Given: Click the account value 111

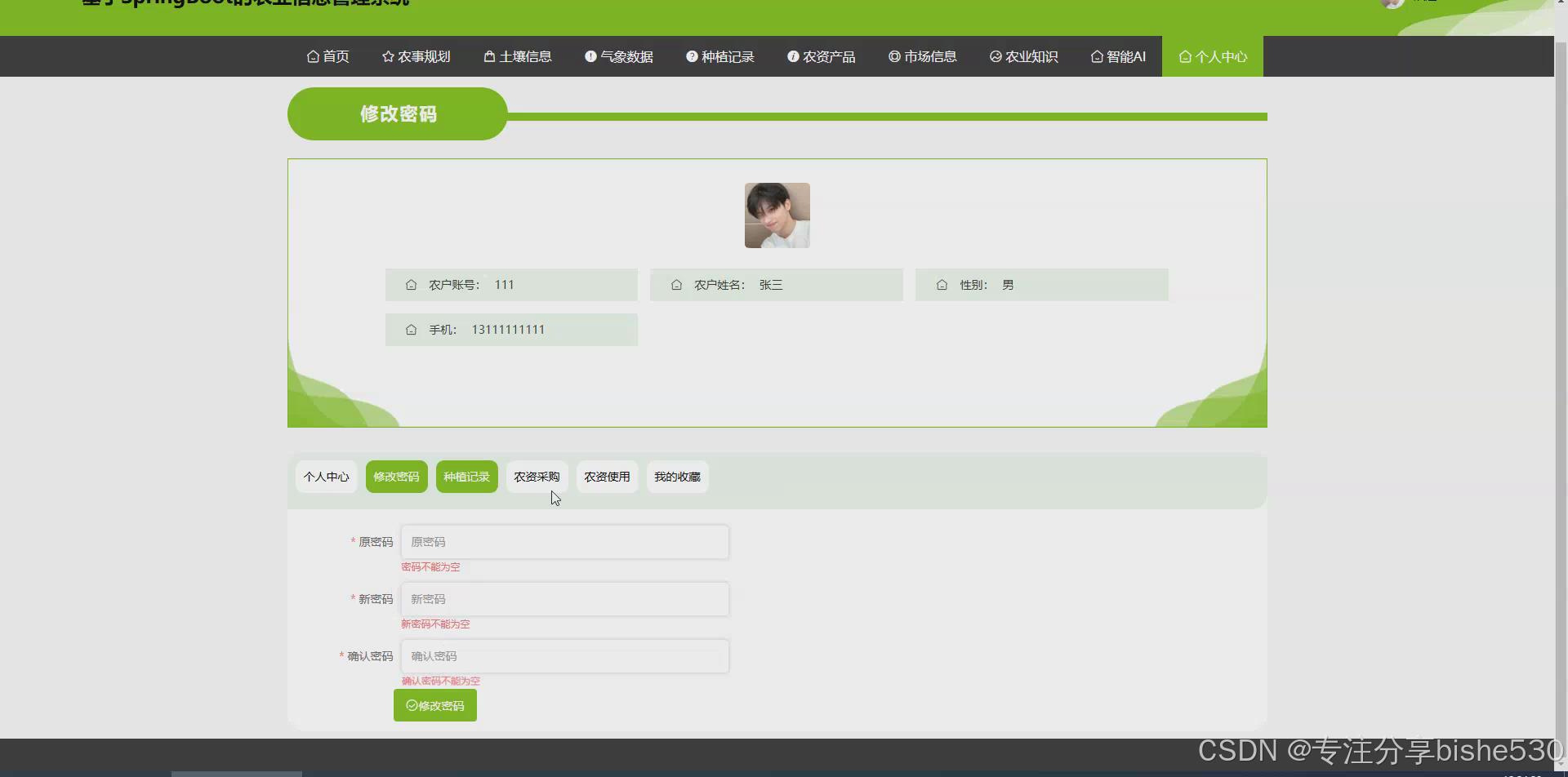Looking at the screenshot, I should click(x=504, y=285).
